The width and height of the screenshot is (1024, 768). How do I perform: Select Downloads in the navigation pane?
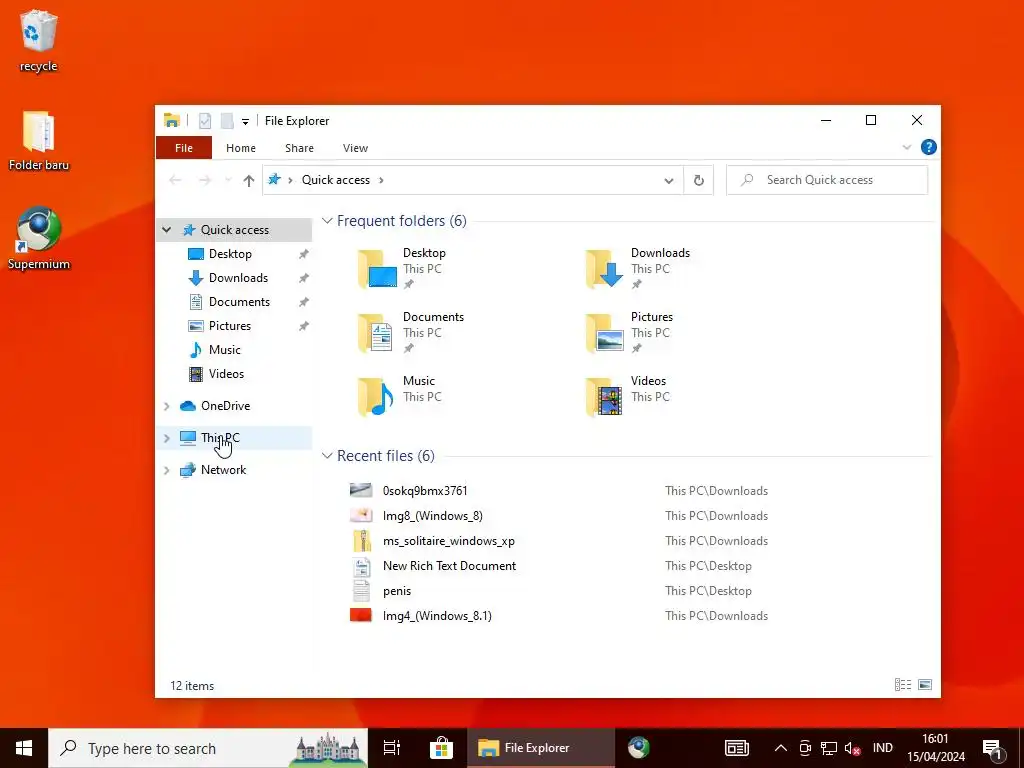(238, 278)
